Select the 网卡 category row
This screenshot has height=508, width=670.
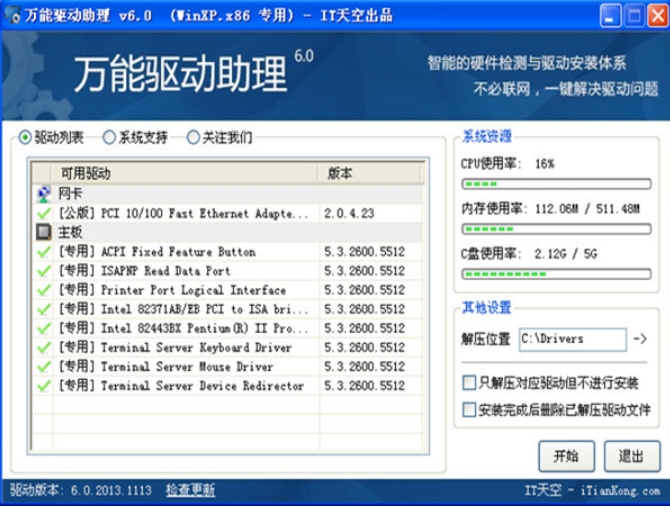point(229,194)
